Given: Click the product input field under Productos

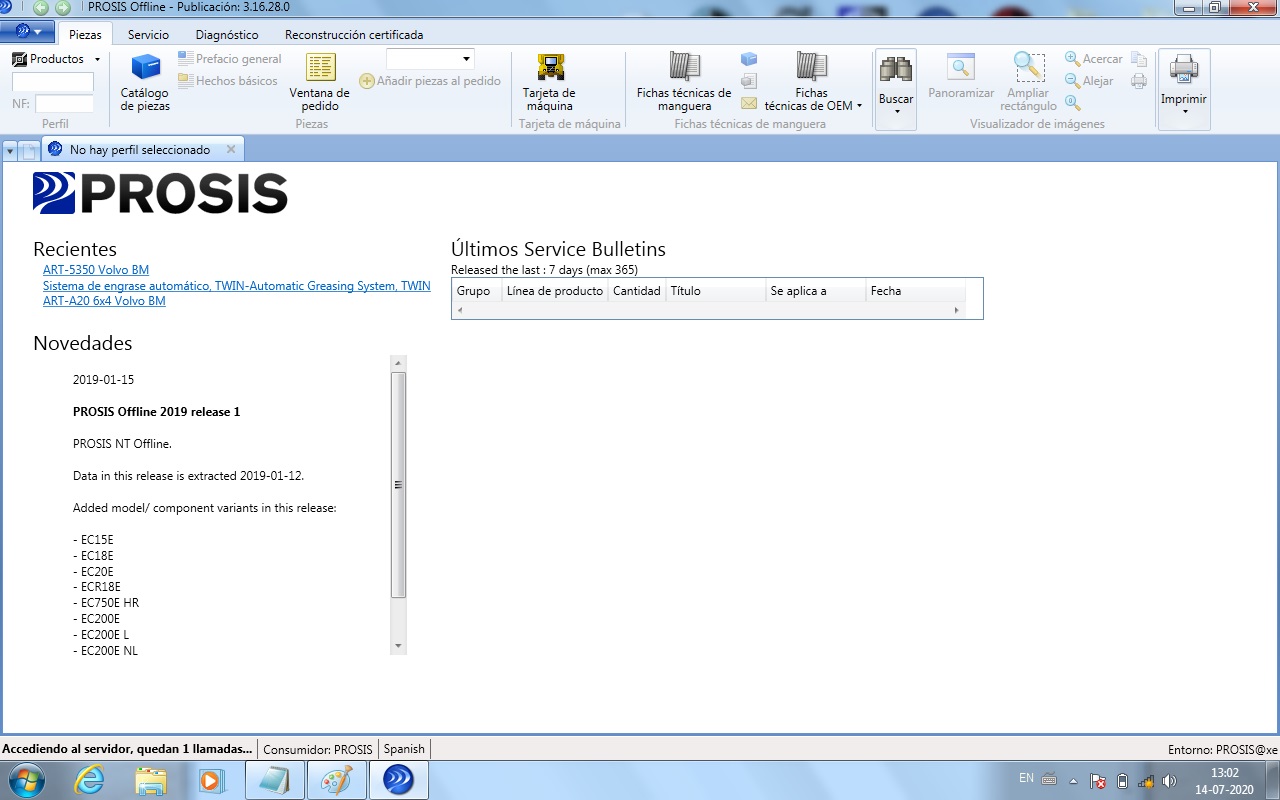Looking at the screenshot, I should pos(53,82).
